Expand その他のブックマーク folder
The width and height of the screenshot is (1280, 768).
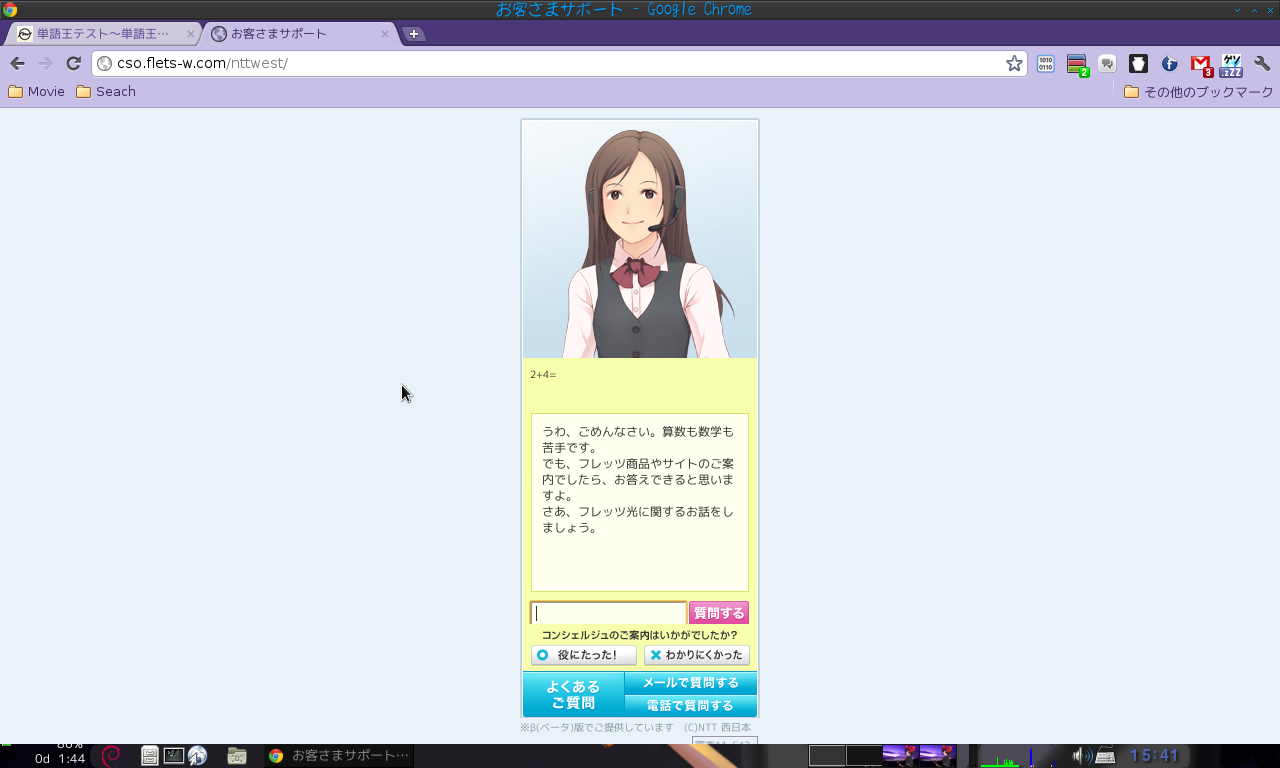[x=1198, y=92]
